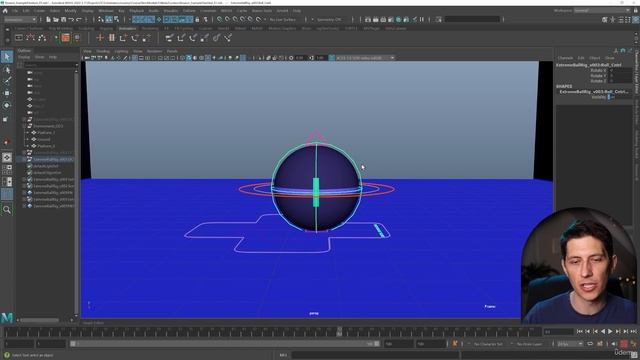Open the viewport color management dropdown

pyautogui.click(x=364, y=58)
